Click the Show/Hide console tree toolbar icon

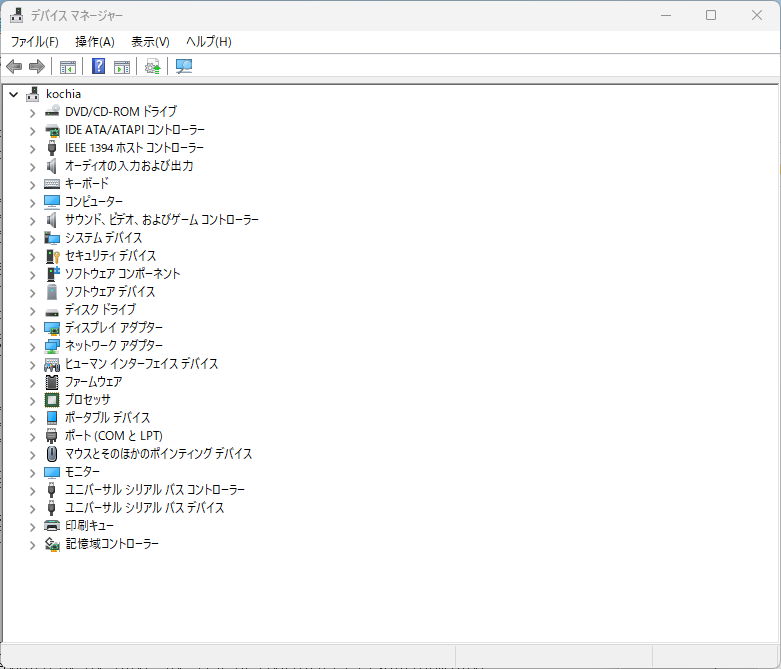pos(68,66)
